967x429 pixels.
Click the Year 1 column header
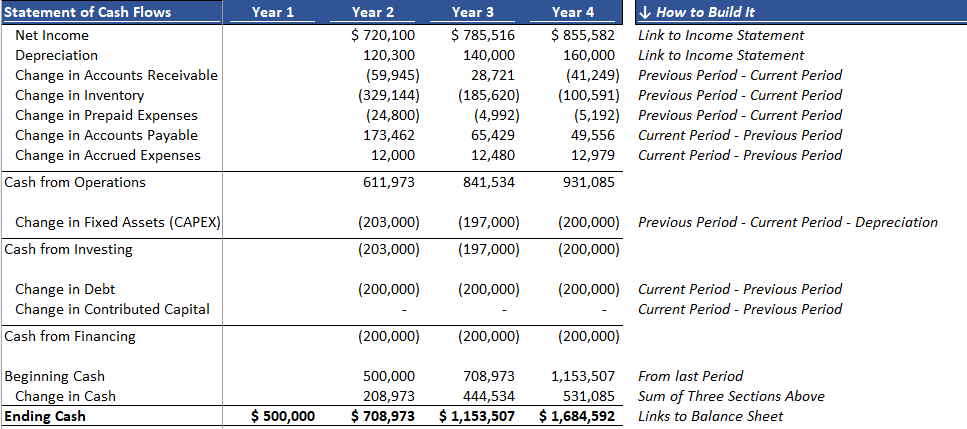(x=273, y=12)
